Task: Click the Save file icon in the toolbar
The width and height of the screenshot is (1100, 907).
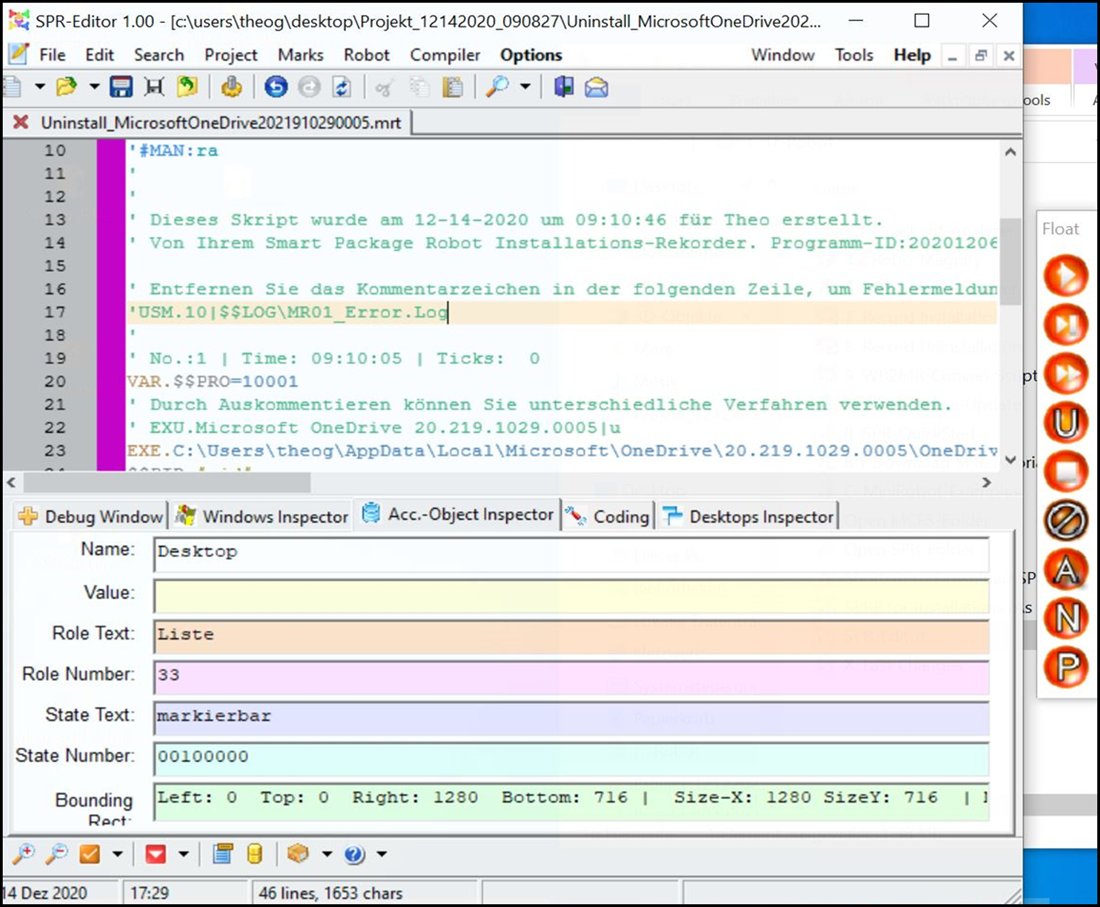Action: 120,87
